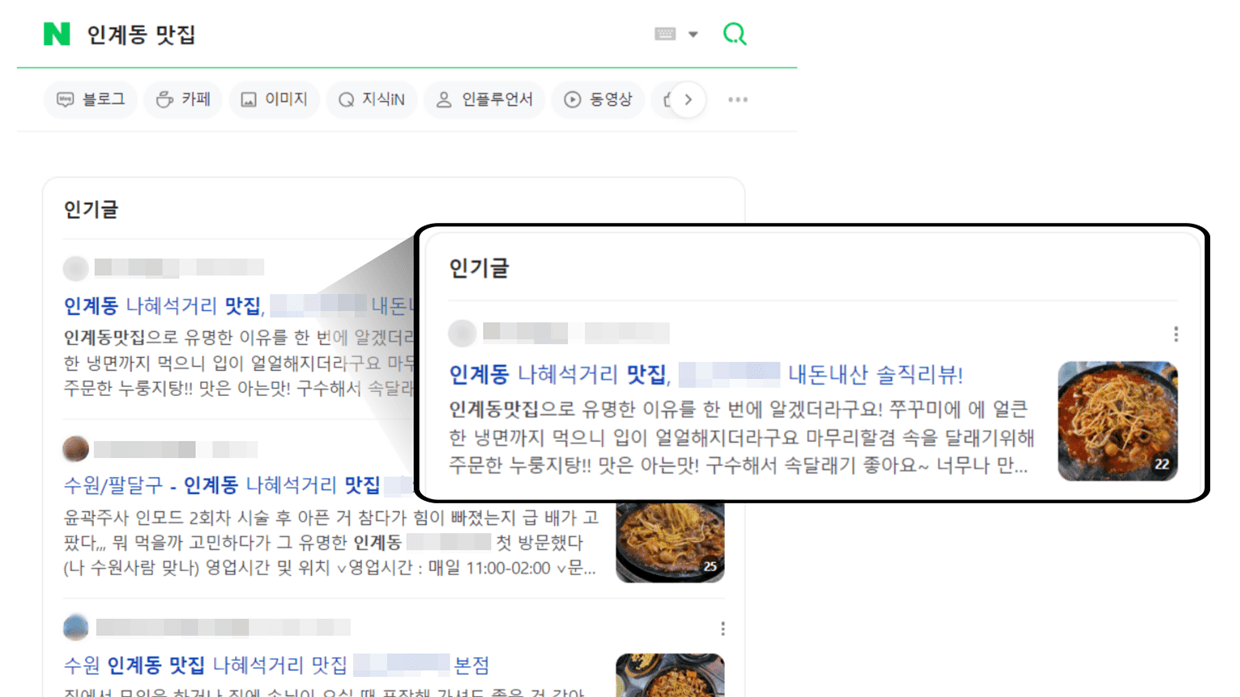Image resolution: width=1240 pixels, height=697 pixels.
Task: Open the on-screen keyboard icon
Action: coord(665,34)
